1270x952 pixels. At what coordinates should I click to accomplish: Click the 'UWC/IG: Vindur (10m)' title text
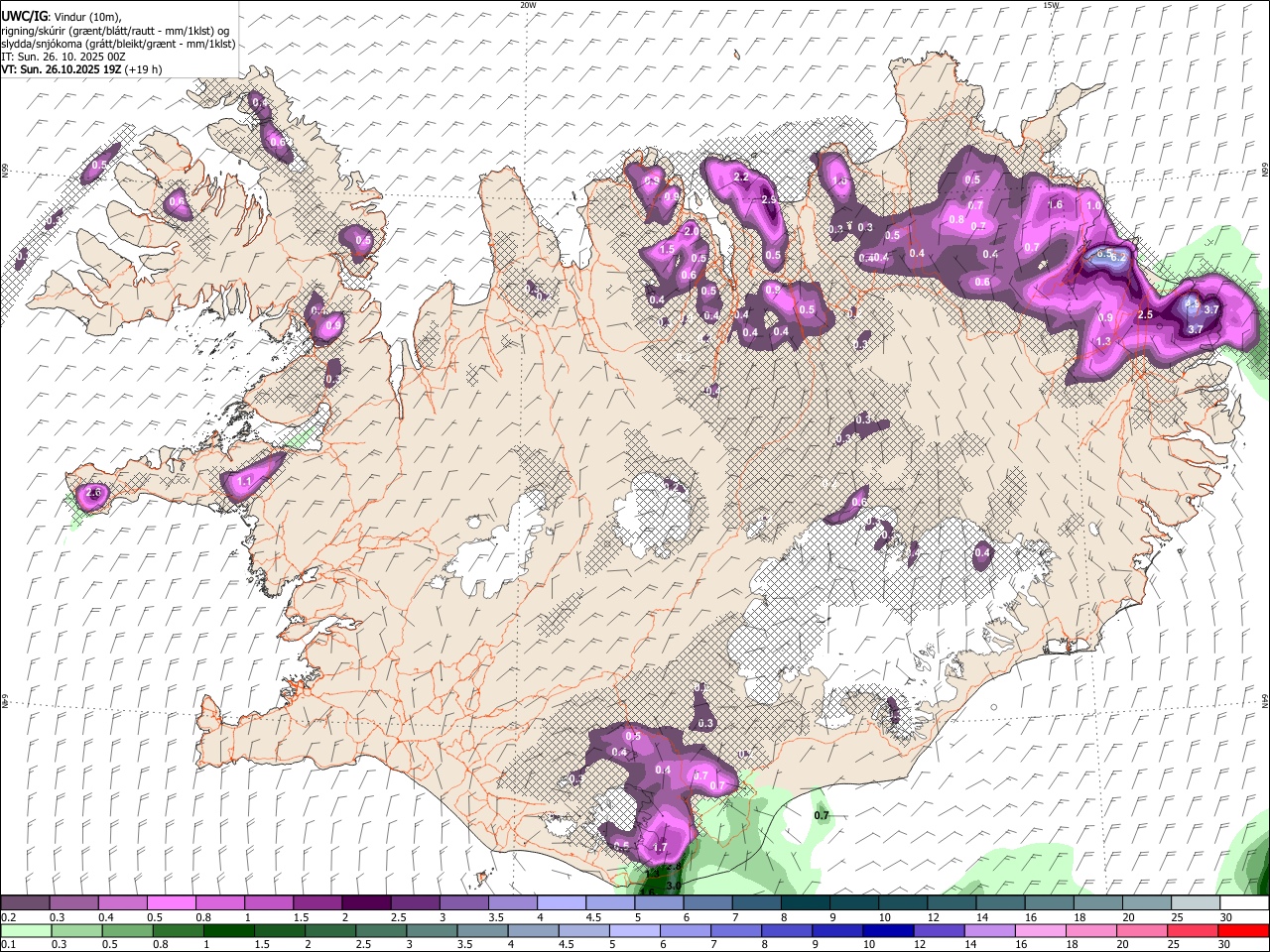(x=62, y=17)
